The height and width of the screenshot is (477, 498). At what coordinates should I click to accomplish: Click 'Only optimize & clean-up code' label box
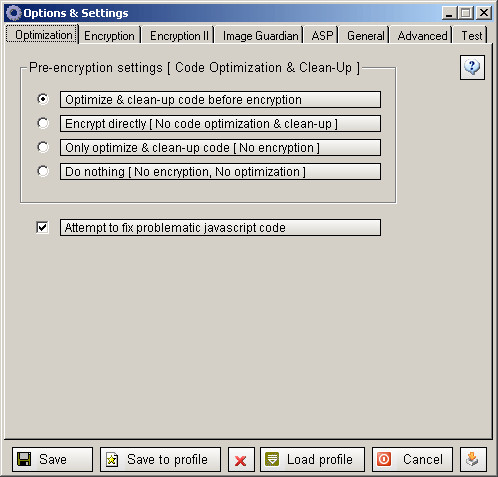[220, 148]
